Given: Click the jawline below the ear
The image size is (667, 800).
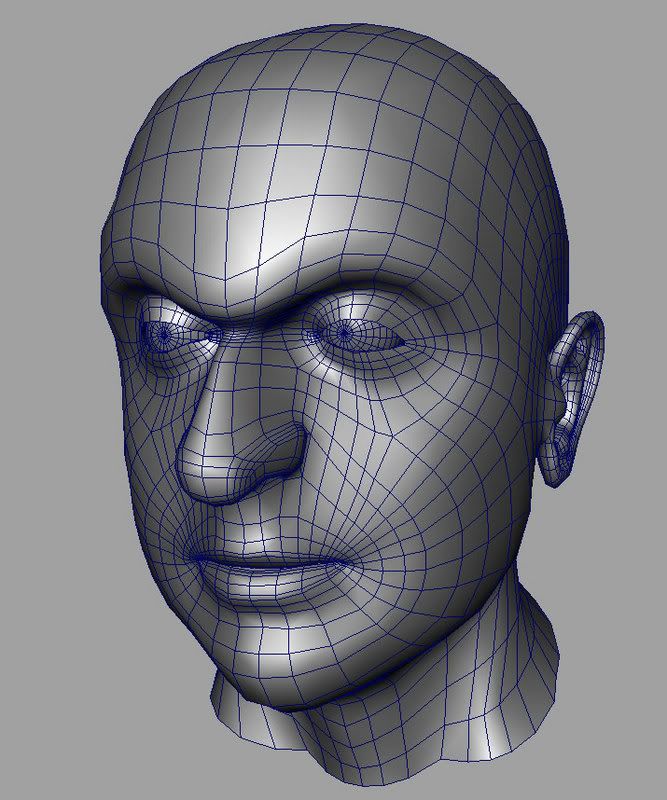Looking at the screenshot, I should pos(500,560).
